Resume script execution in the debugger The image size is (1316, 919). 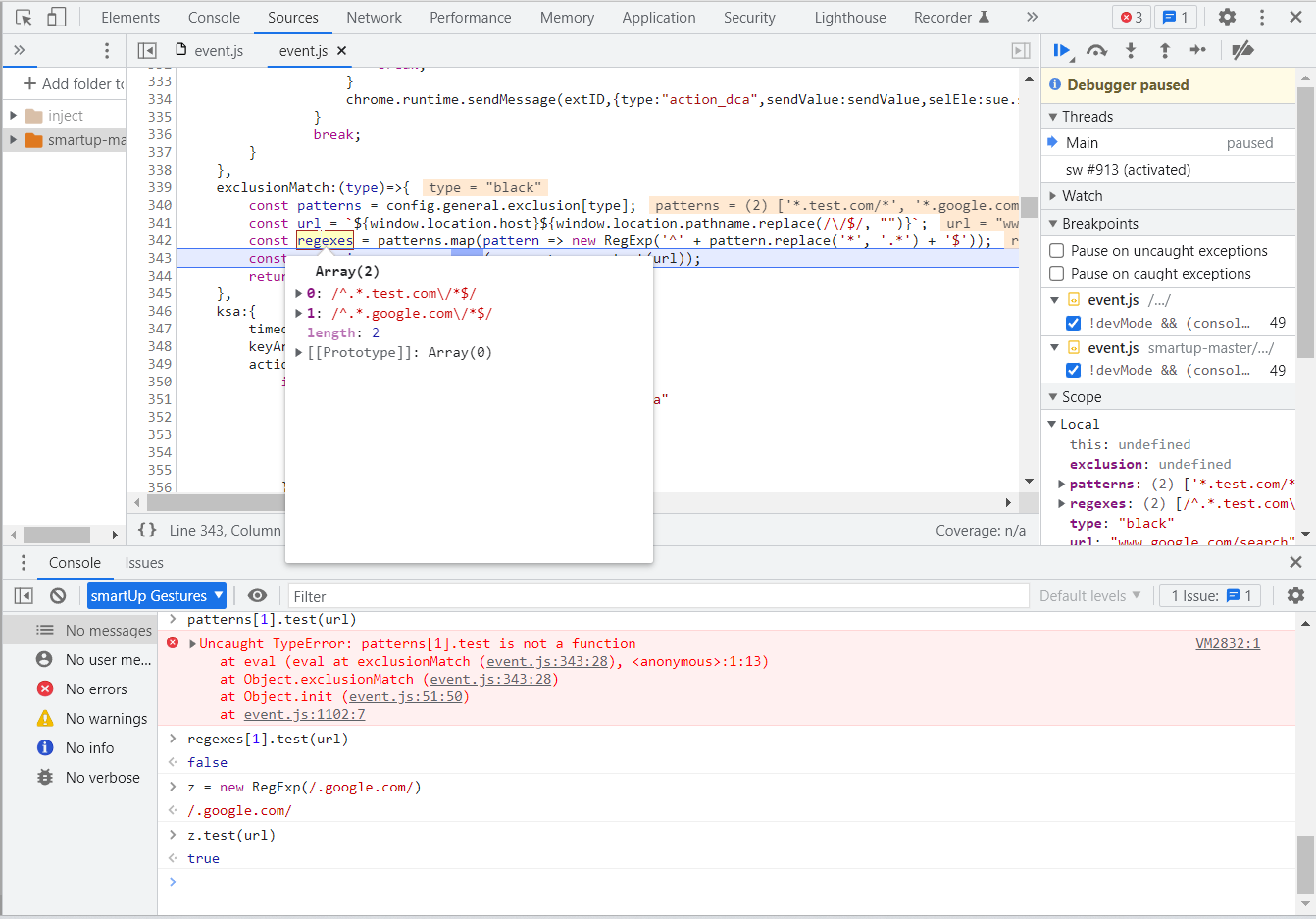tap(1062, 50)
